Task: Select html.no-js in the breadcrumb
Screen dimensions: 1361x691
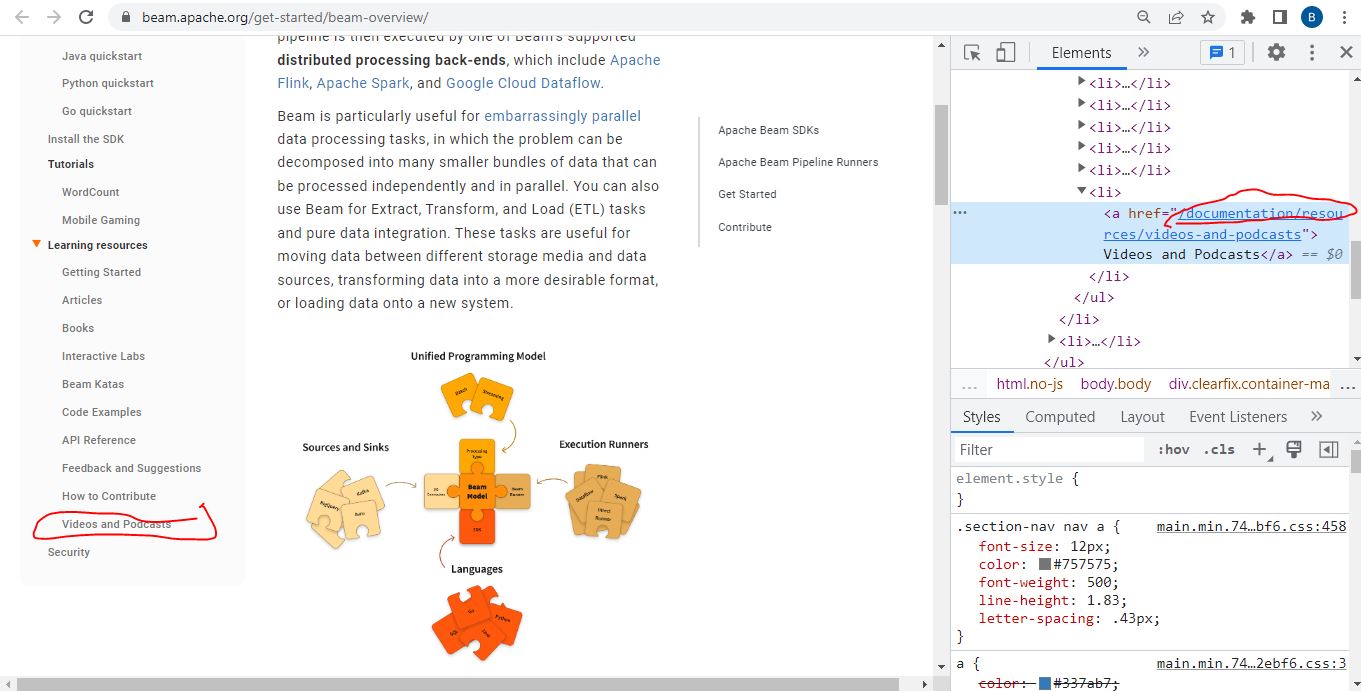Action: pos(1029,384)
